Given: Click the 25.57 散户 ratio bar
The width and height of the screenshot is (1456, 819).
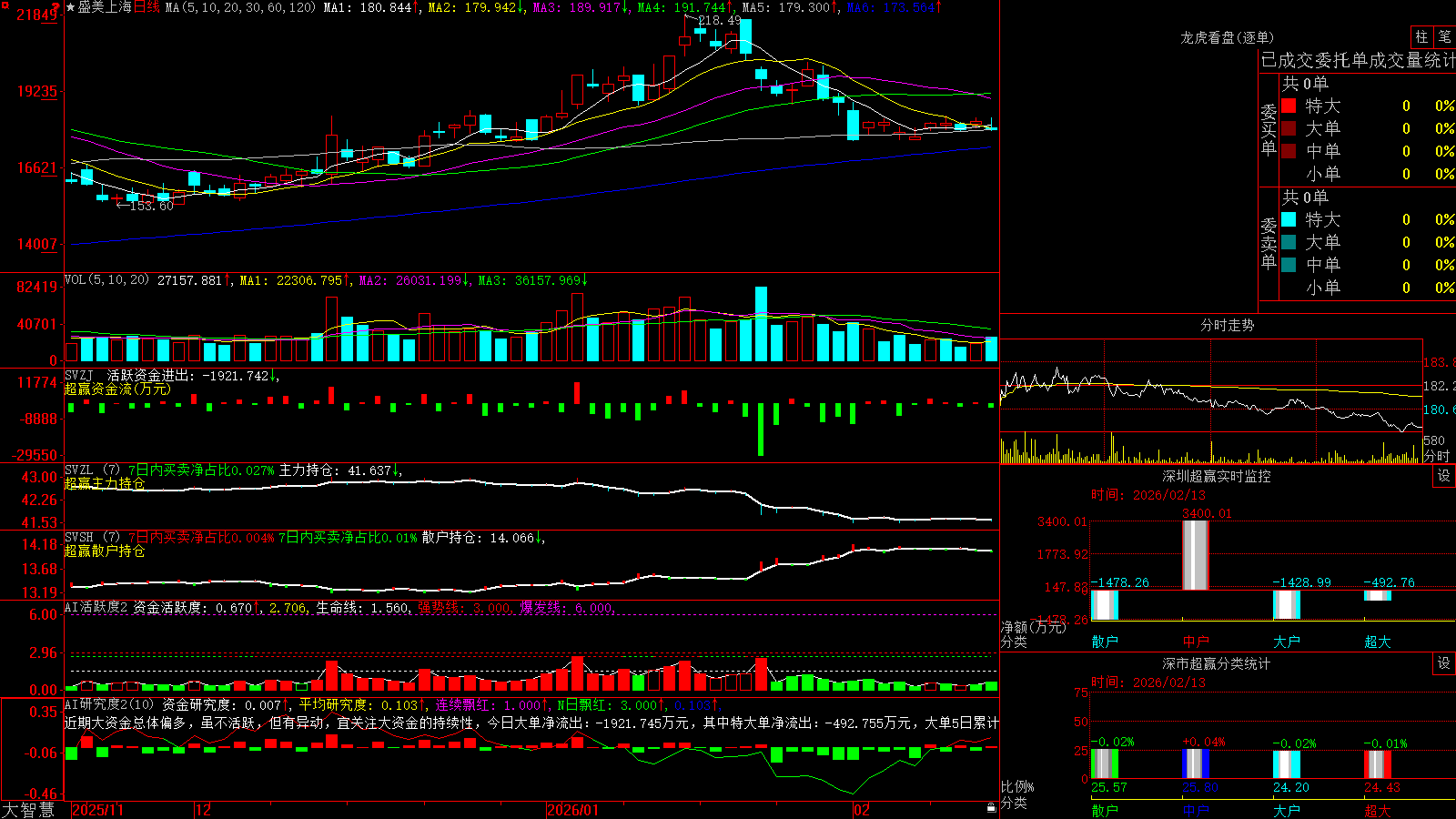Looking at the screenshot, I should pos(1105,763).
